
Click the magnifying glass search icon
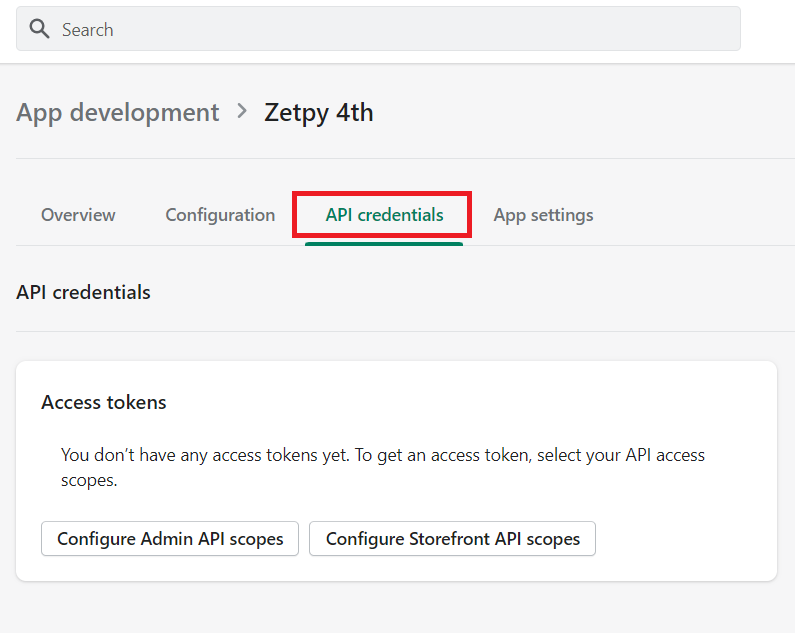coord(39,29)
